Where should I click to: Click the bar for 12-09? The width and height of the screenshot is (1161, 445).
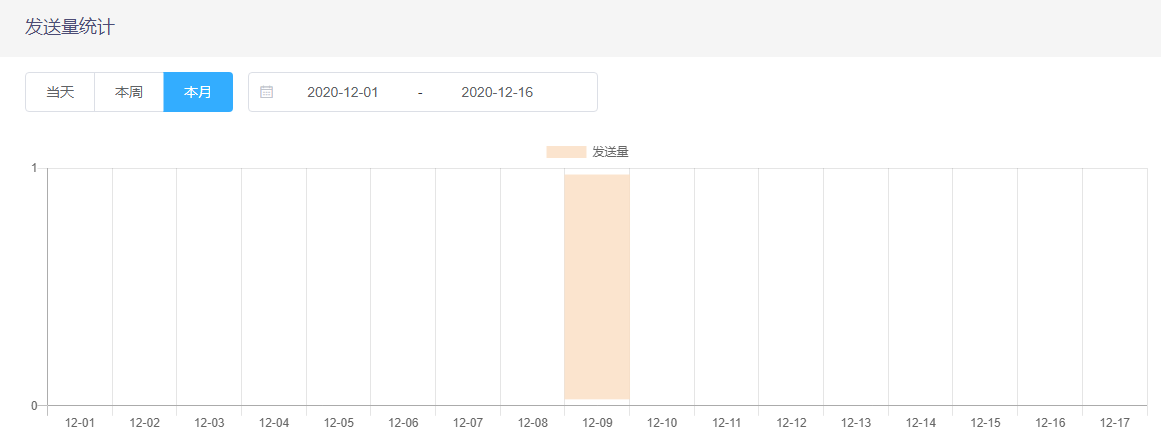point(597,287)
